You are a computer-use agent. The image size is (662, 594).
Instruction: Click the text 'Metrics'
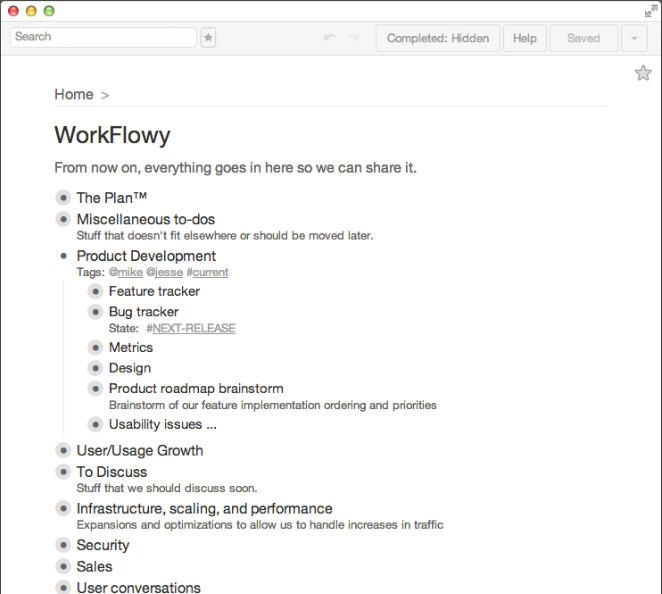click(x=131, y=347)
